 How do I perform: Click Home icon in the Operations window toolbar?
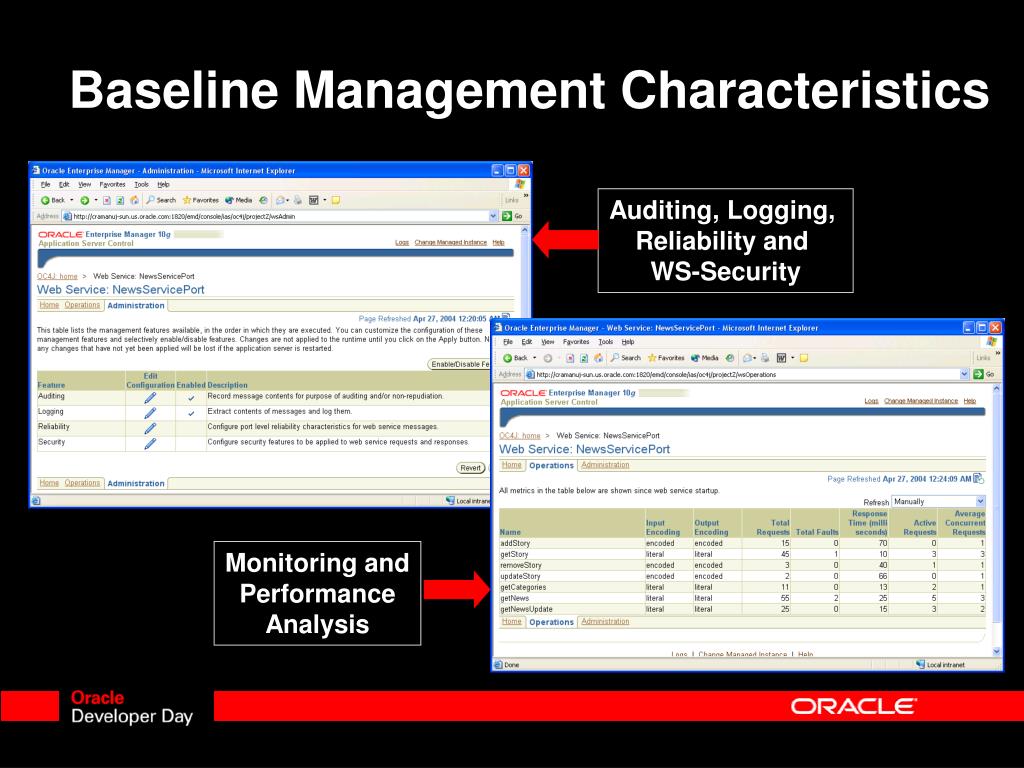(x=598, y=358)
